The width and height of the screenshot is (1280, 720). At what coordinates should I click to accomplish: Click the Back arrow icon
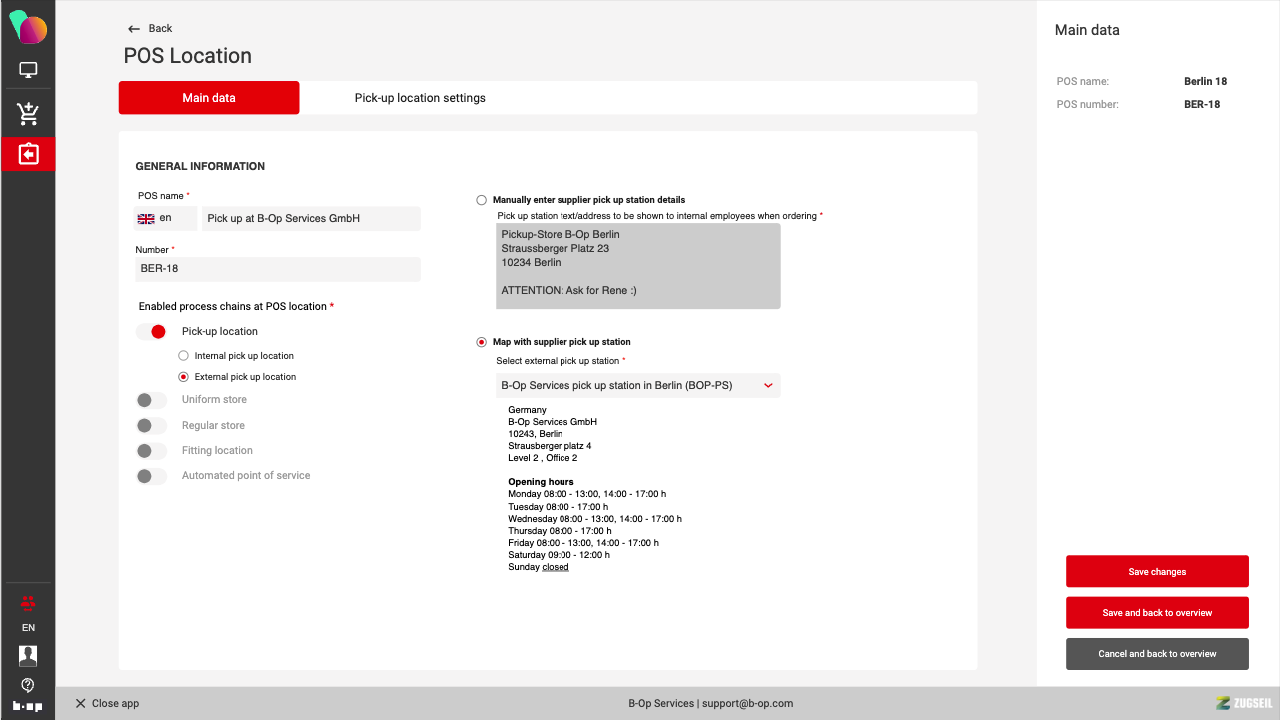tap(134, 29)
